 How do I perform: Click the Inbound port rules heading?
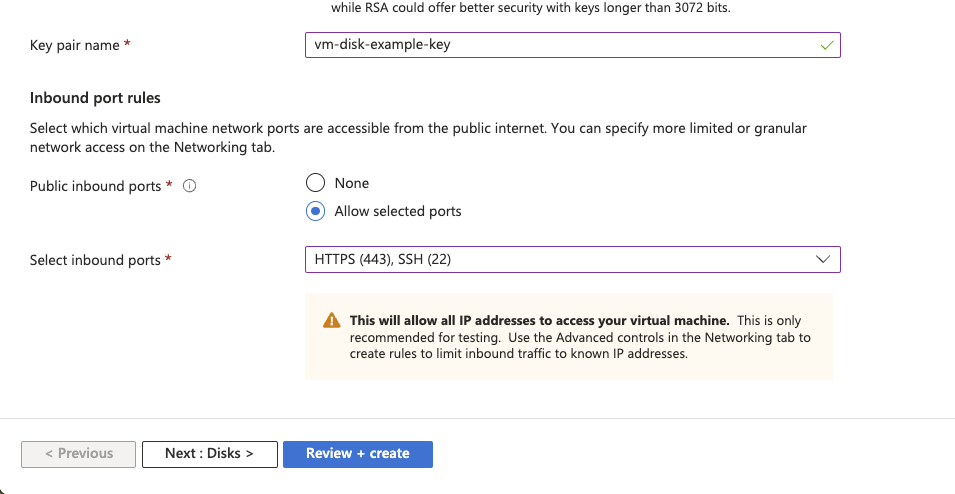tap(95, 98)
